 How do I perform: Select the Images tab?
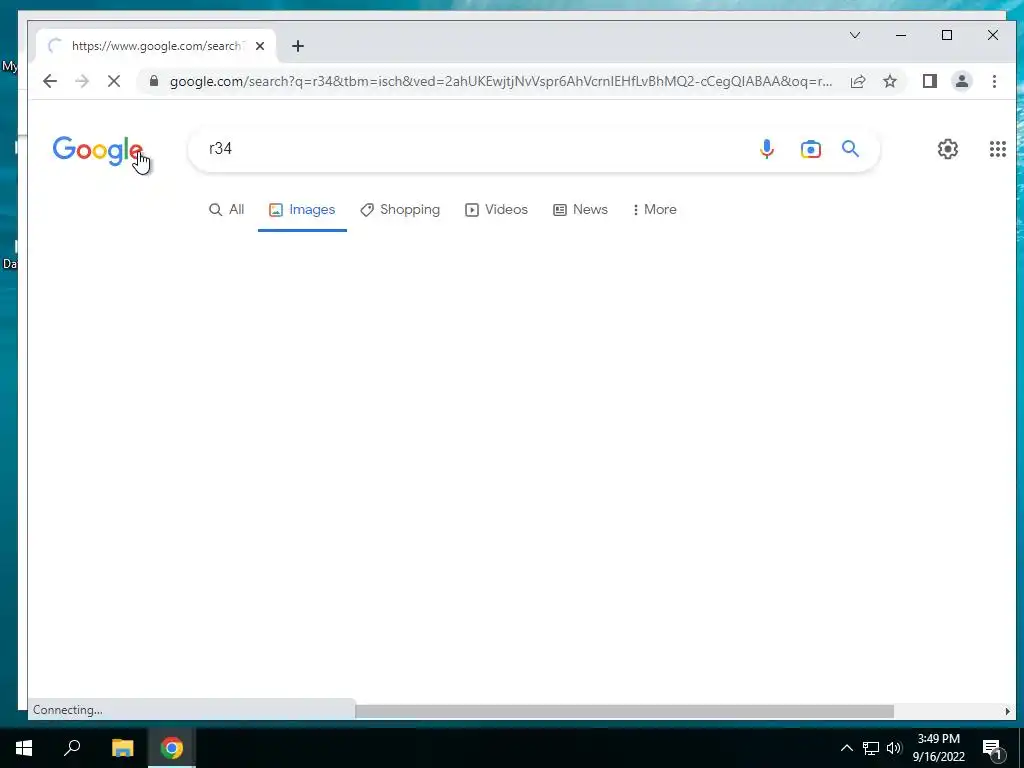pos(302,210)
